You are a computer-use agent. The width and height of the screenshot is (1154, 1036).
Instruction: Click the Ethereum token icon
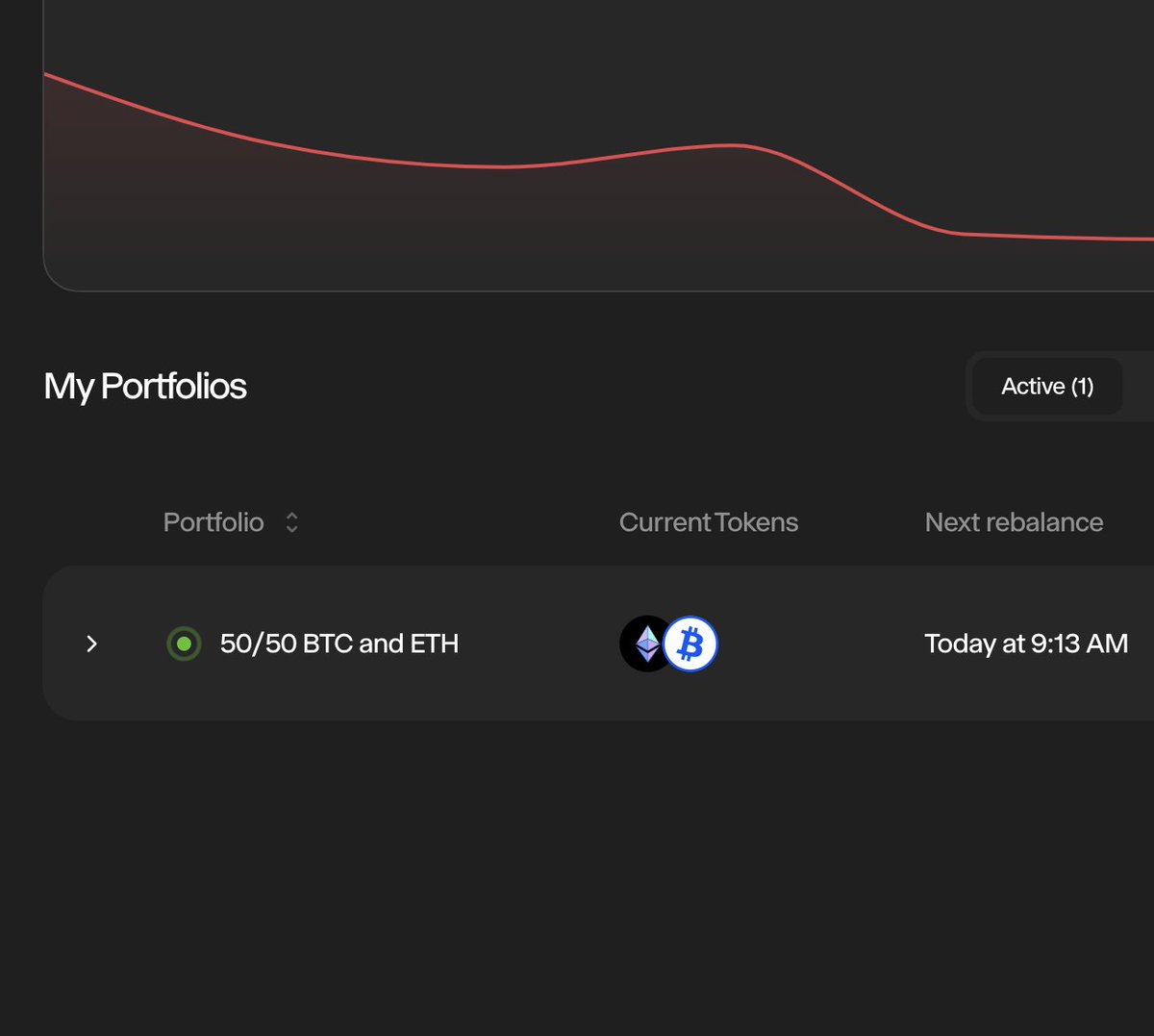pos(646,644)
